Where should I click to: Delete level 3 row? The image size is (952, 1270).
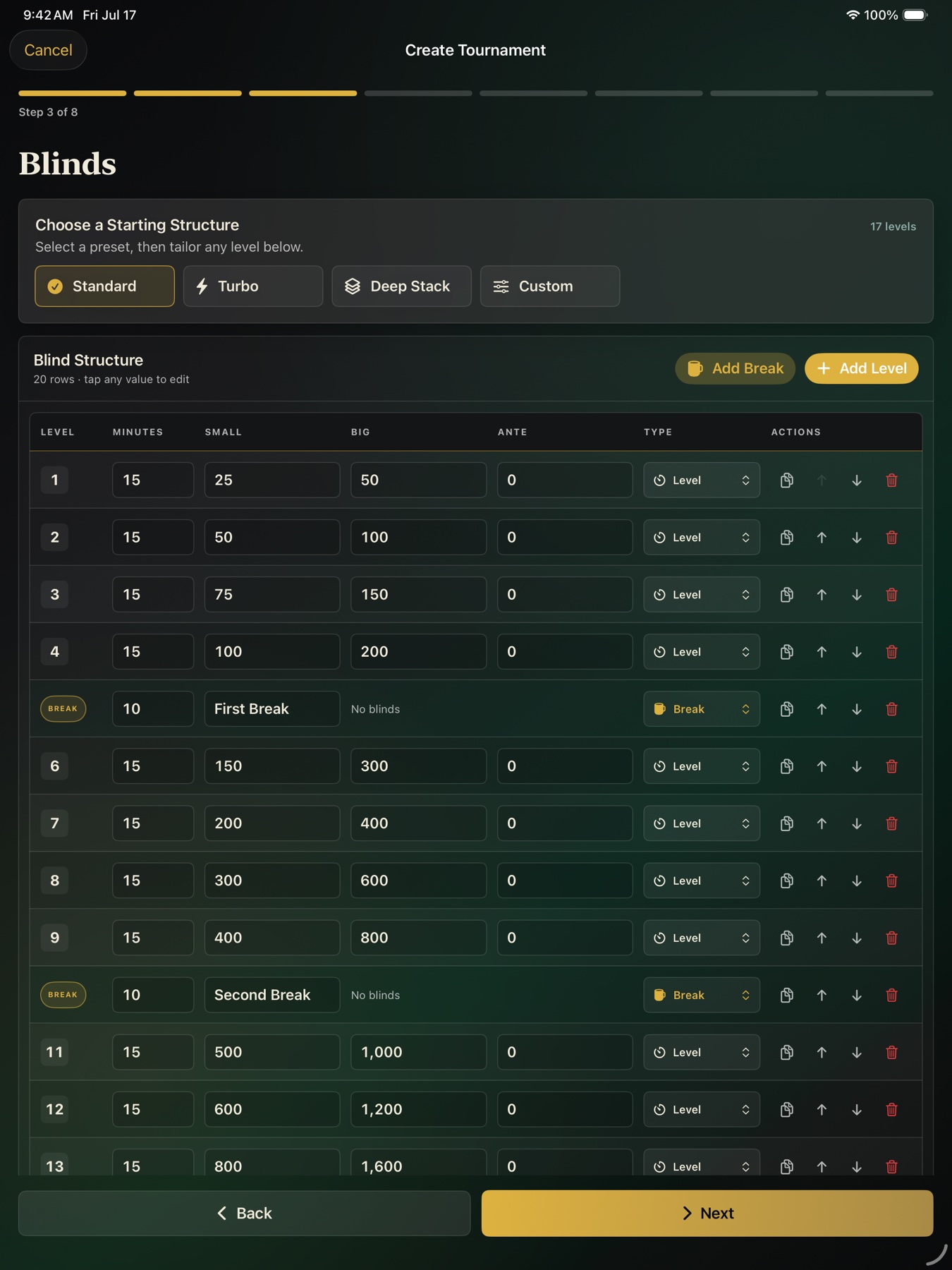pos(892,595)
